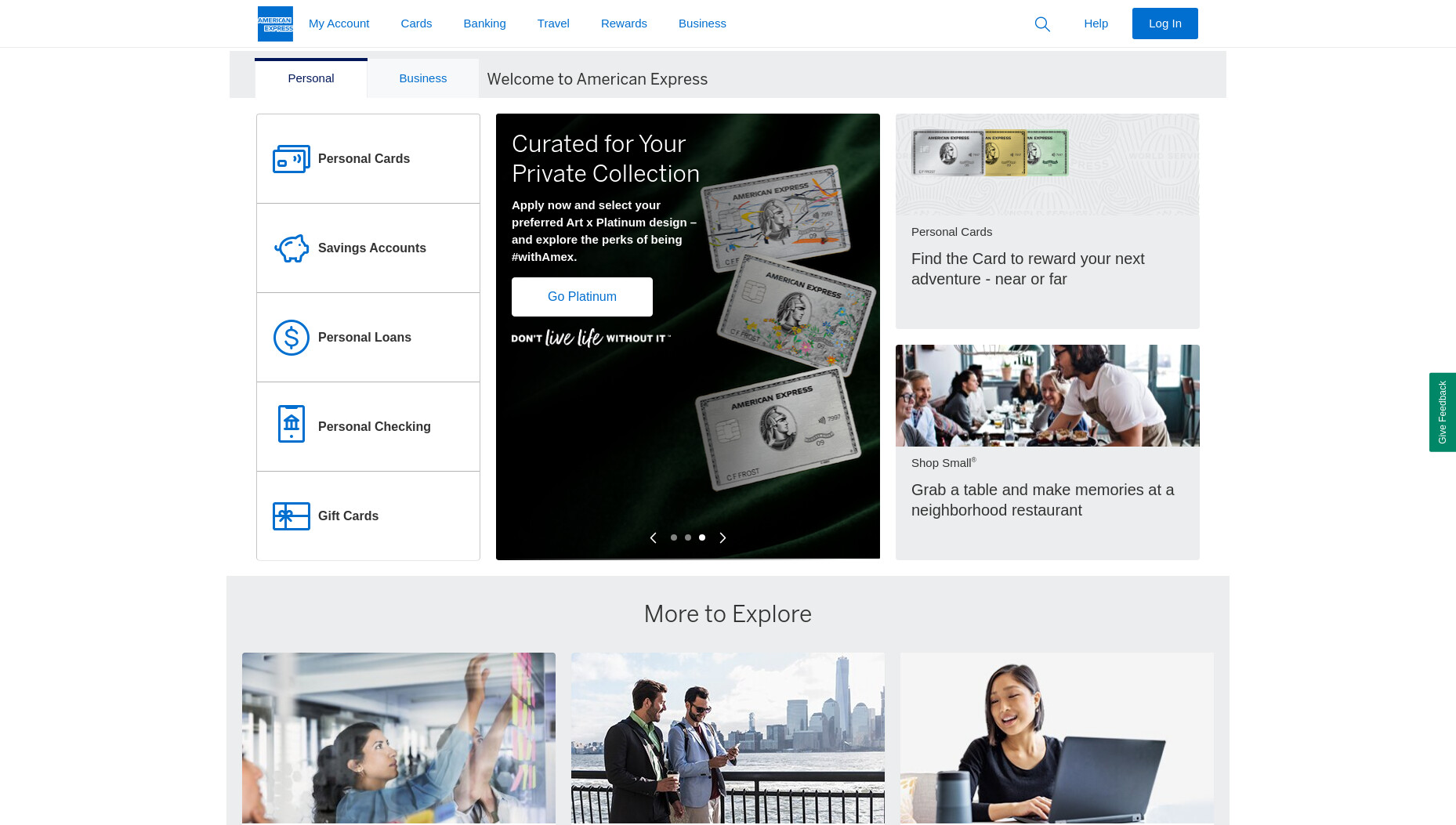
Task: Click the 'More to Explore' heading
Action: tap(727, 614)
